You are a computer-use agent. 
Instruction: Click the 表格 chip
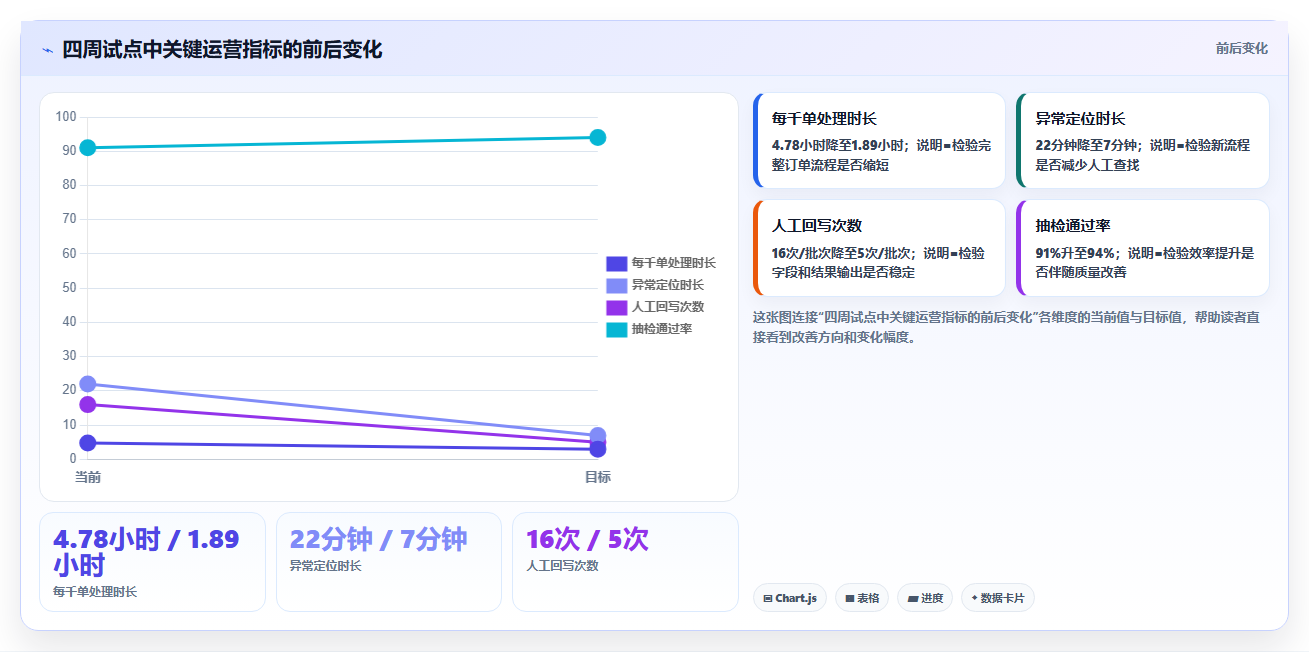pyautogui.click(x=862, y=598)
